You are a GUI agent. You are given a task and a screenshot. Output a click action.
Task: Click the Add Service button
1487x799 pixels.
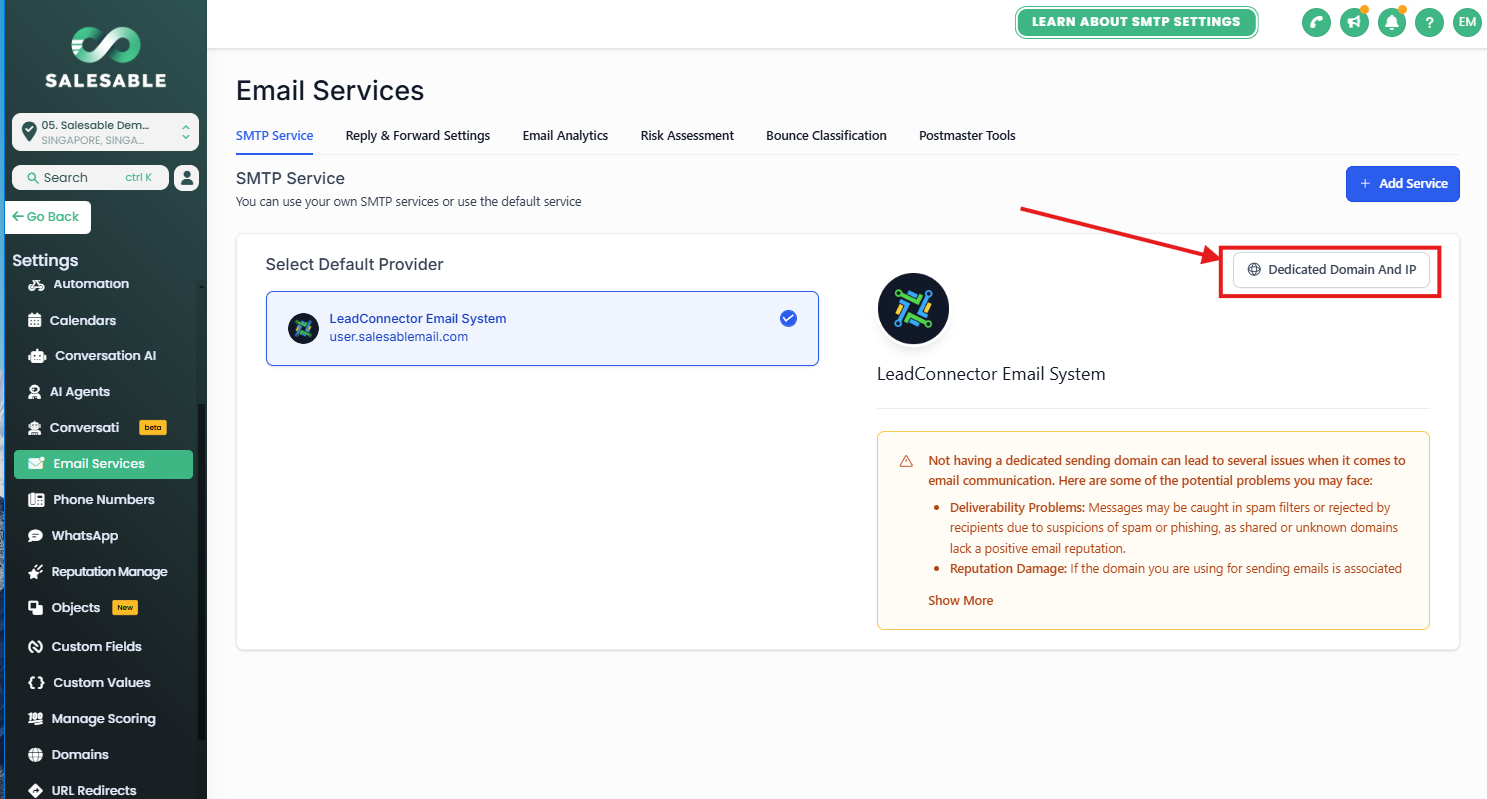coord(1402,184)
